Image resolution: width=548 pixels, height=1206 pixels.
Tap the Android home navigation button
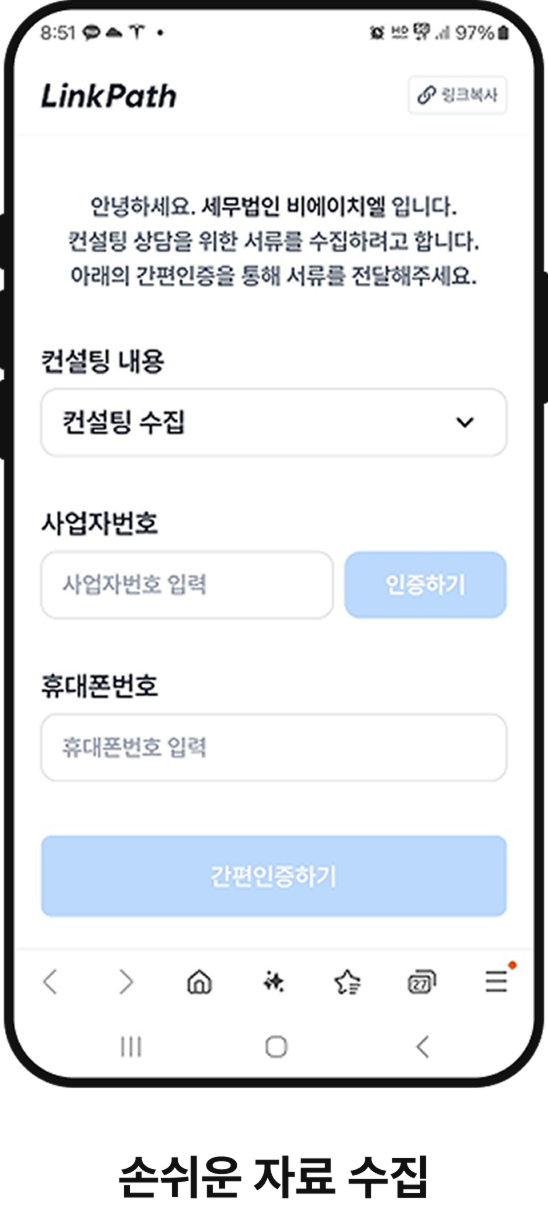pyautogui.click(x=276, y=1047)
